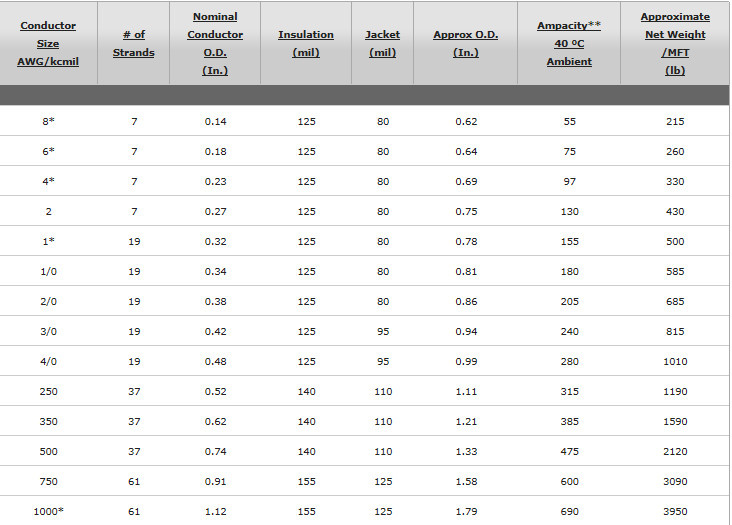Select ampacity value 690
The image size is (732, 525).
click(570, 511)
